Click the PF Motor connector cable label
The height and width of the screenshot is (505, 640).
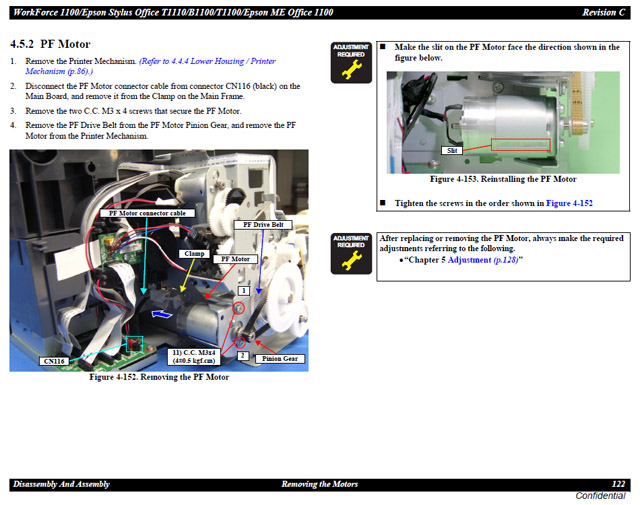click(x=146, y=213)
